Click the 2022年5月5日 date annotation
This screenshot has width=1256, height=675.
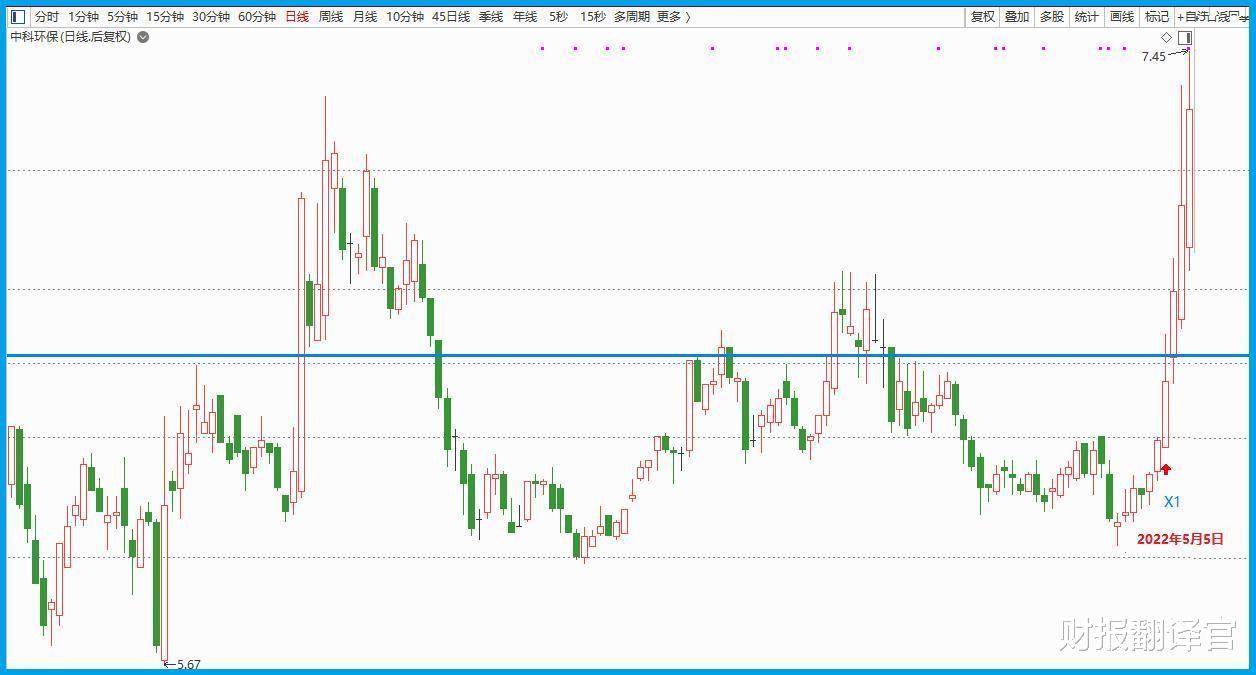(x=1180, y=539)
